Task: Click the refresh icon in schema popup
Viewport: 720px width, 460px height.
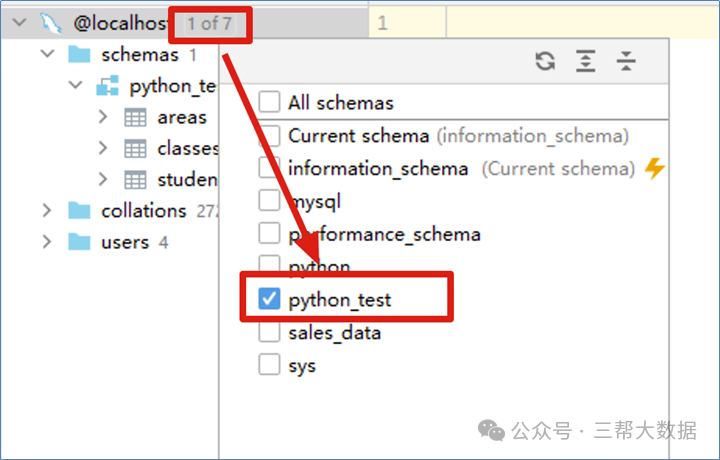Action: [x=545, y=62]
